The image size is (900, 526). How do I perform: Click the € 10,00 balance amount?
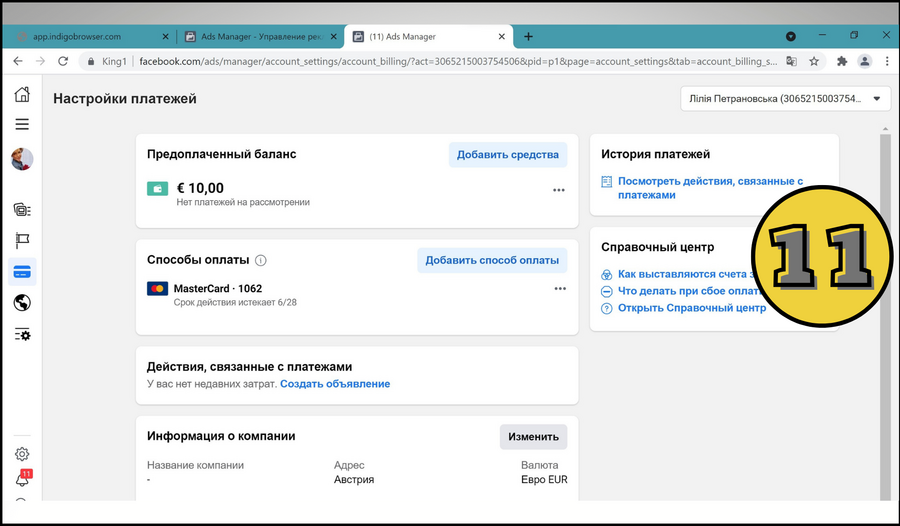coord(200,188)
